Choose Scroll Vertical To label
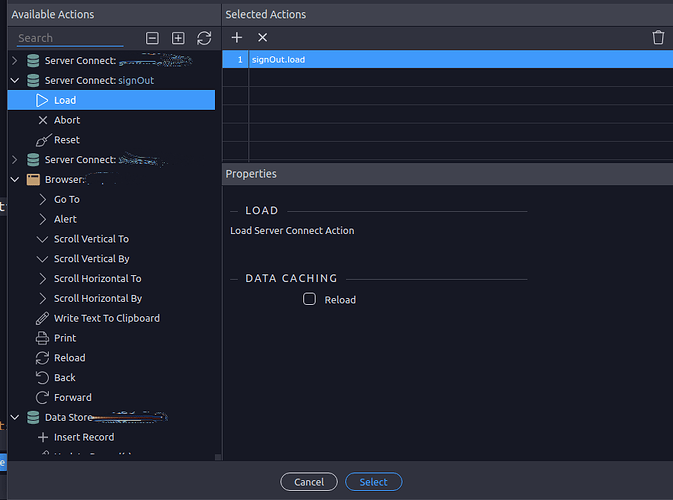Viewport: 673px width, 500px height. (x=91, y=239)
